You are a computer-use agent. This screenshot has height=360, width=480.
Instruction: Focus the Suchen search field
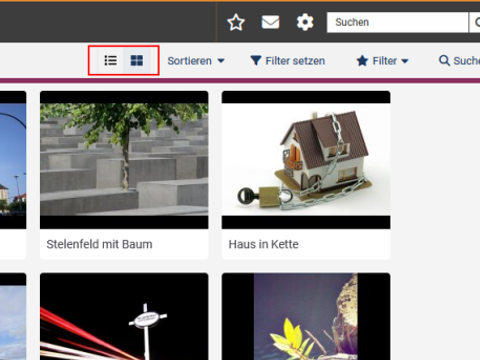click(x=397, y=22)
